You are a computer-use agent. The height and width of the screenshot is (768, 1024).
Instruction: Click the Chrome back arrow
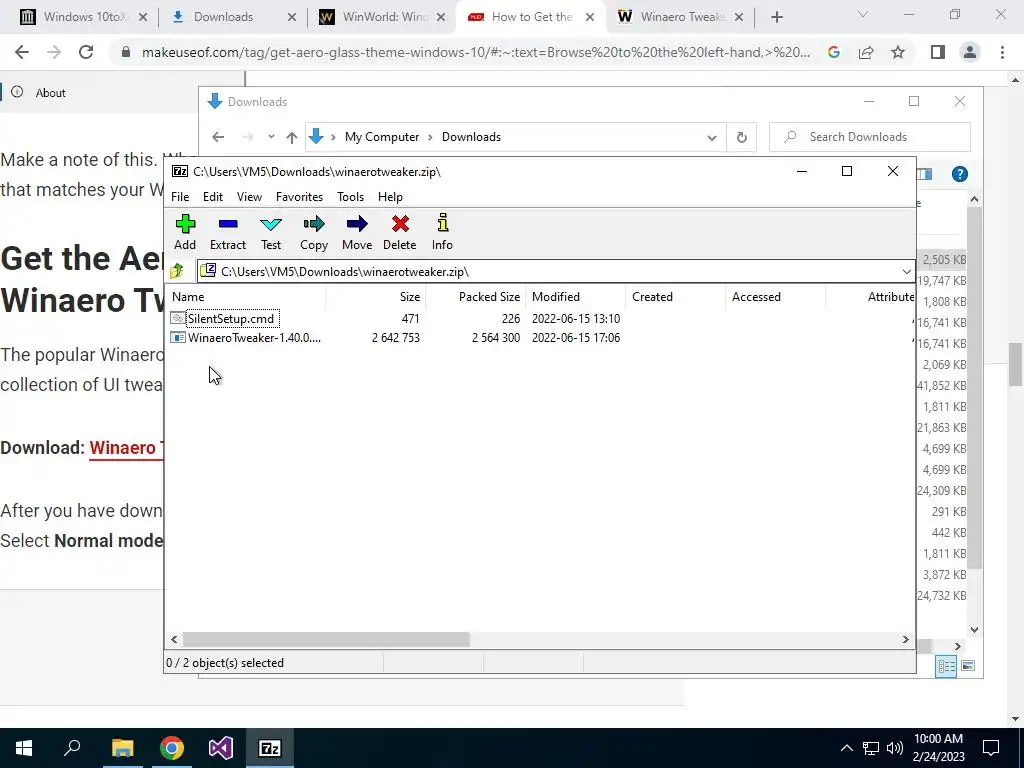click(22, 52)
